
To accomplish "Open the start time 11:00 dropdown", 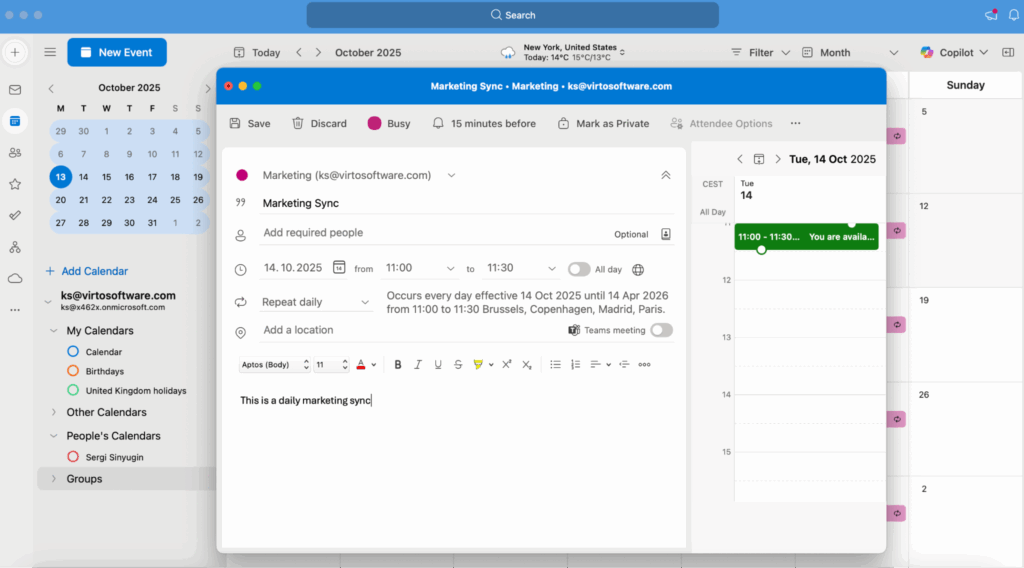I will click(450, 268).
